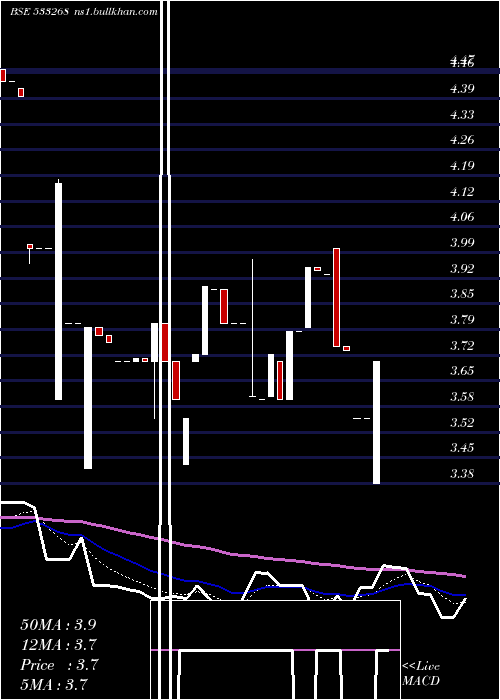500x700 pixels.
Task: Click the 50MA : 3.9 readout
Action: 58,625
